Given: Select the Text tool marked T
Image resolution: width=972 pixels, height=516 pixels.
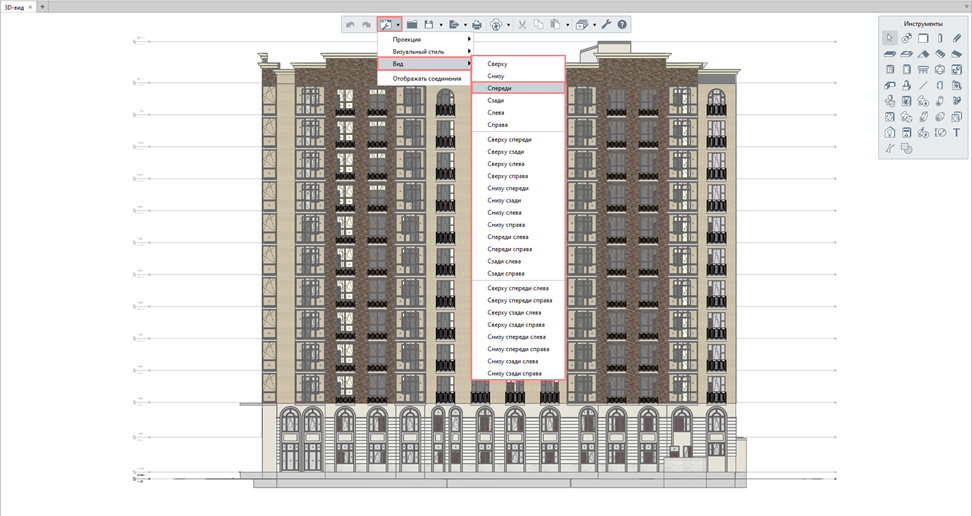Looking at the screenshot, I should pos(957,132).
